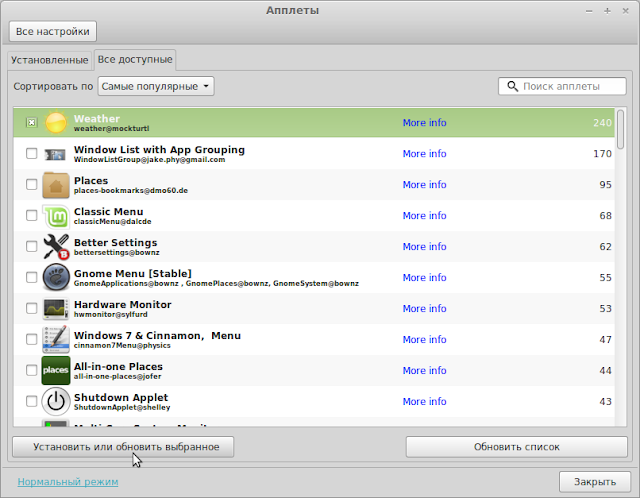Screen dimensions: 640x498
Task: Click the Classic Menu Mint logo icon
Action: 56,216
